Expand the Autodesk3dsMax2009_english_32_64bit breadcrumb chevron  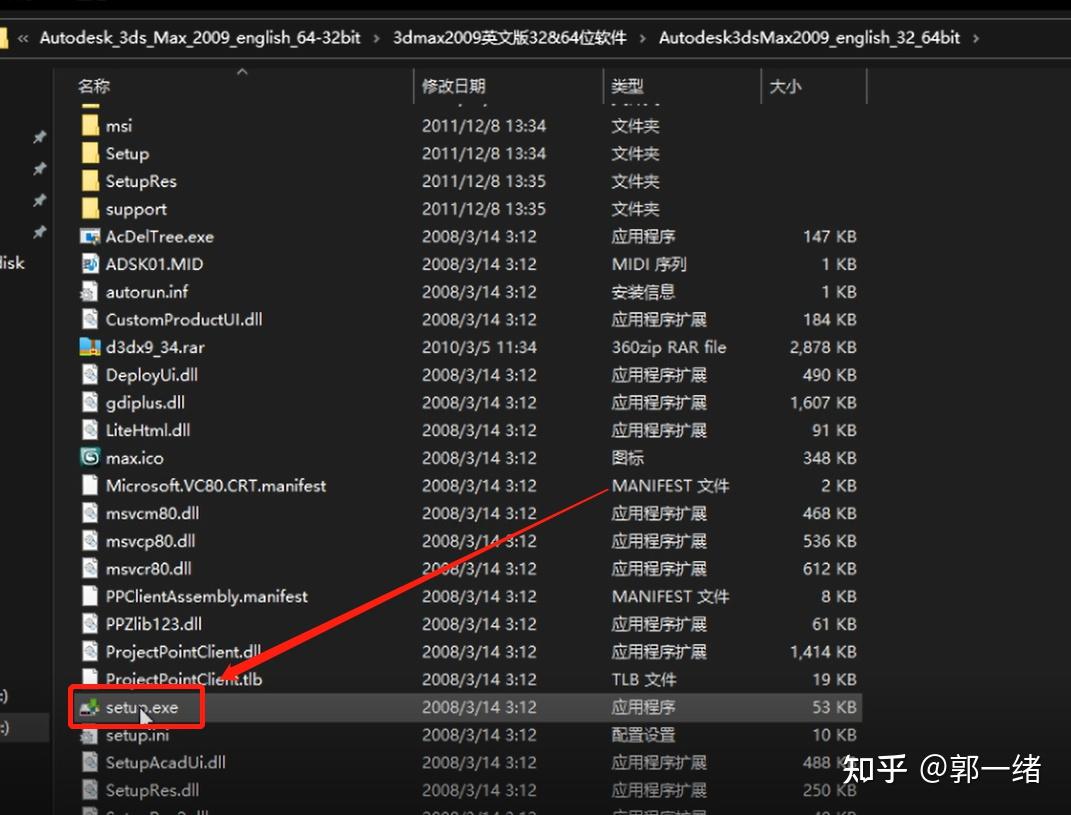pos(976,38)
